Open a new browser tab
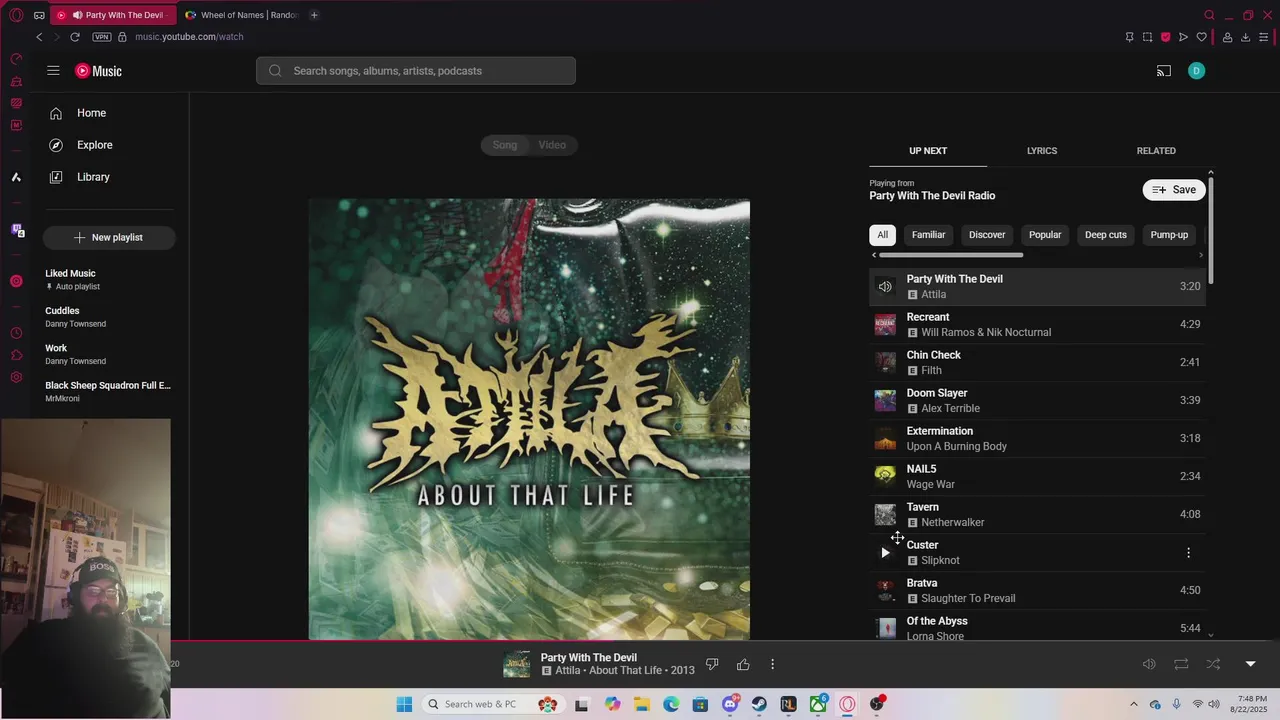Image resolution: width=1280 pixels, height=720 pixels. [314, 15]
